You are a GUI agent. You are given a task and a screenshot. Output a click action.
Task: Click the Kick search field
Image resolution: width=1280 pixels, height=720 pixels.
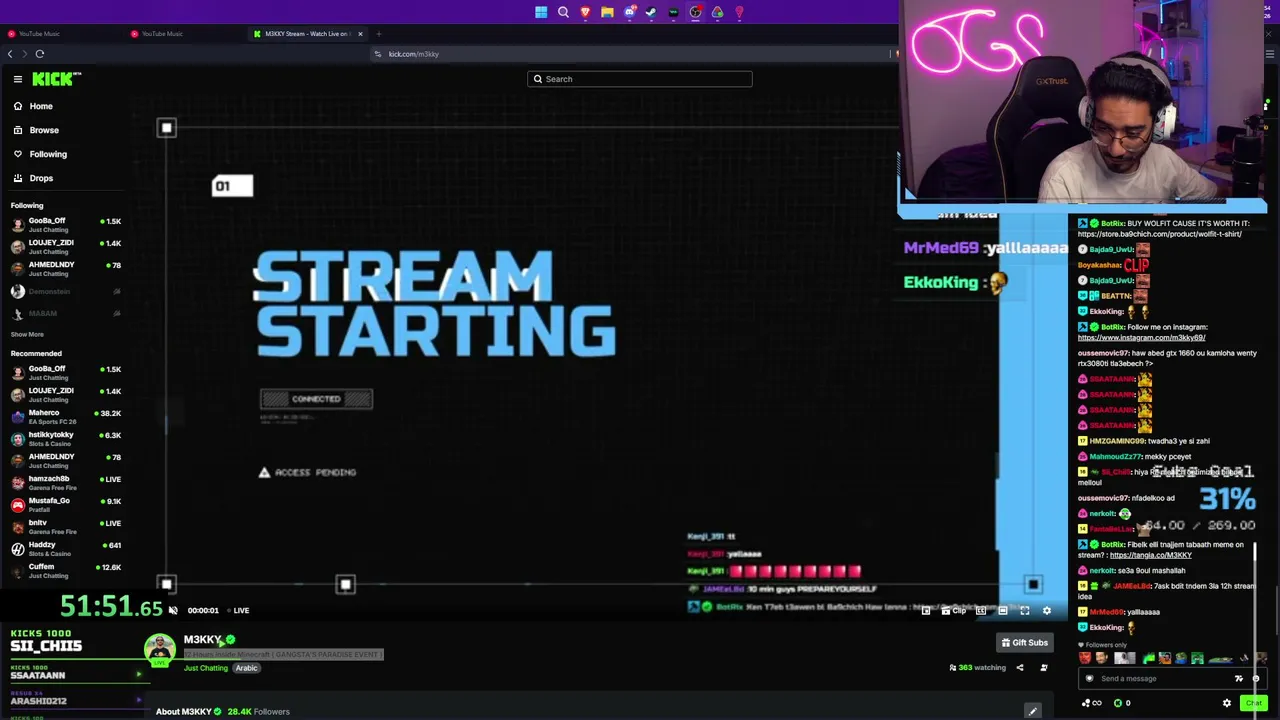coord(640,79)
